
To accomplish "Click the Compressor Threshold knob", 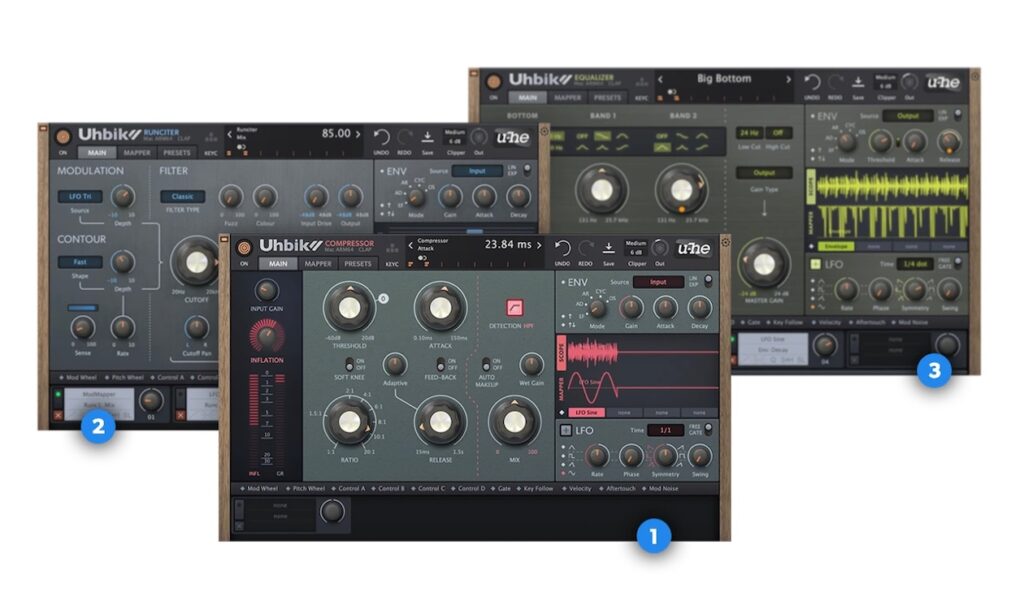I will tap(349, 308).
